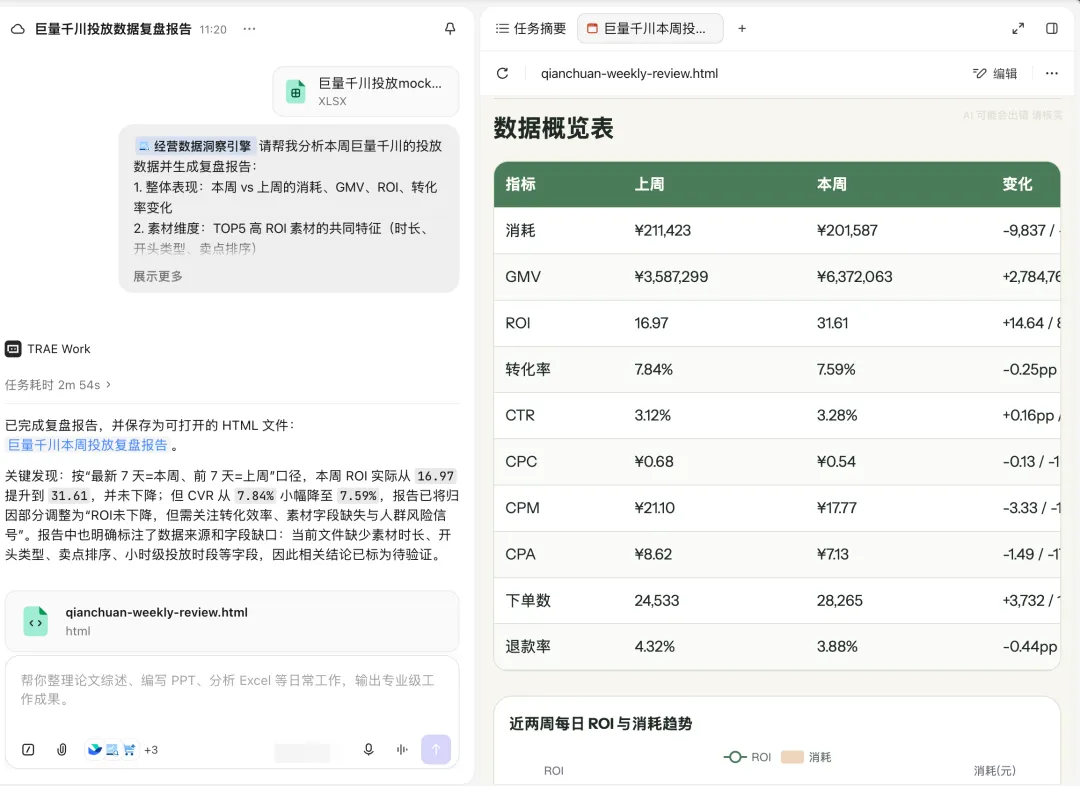Screen dimensions: 1080x786
Task: Click the 近两周每日 ROI 与消耗趋势 chart title
Action: [601, 723]
